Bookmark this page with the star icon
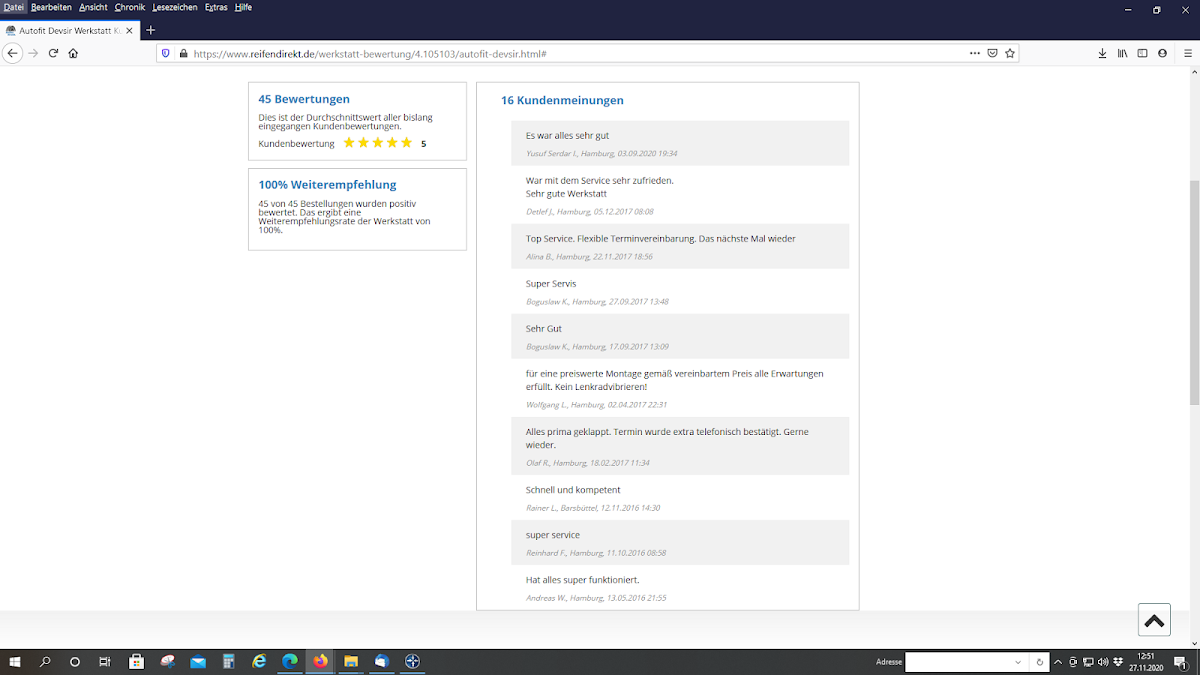Screen dimensions: 1200x675 [x=1010, y=53]
